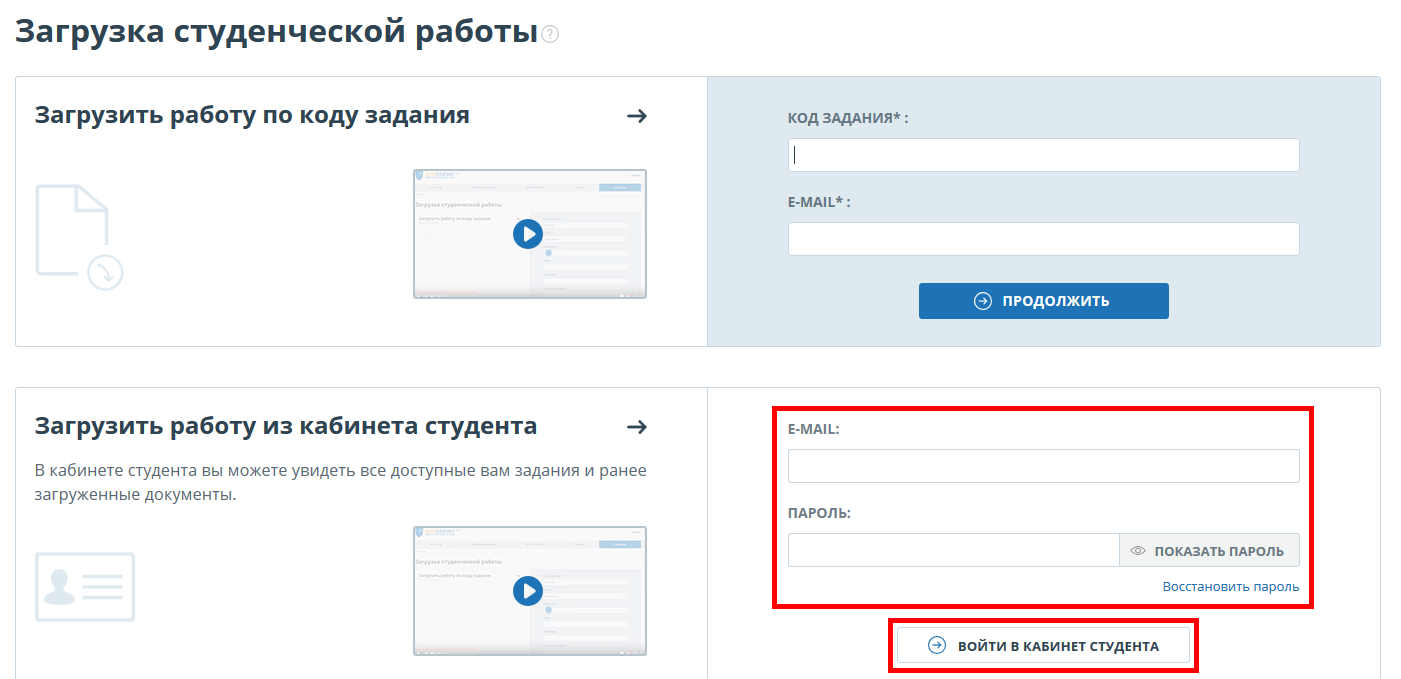Viewport: 1401px width, 679px height.
Task: Click the help question mark beside page title
Action: [550, 35]
